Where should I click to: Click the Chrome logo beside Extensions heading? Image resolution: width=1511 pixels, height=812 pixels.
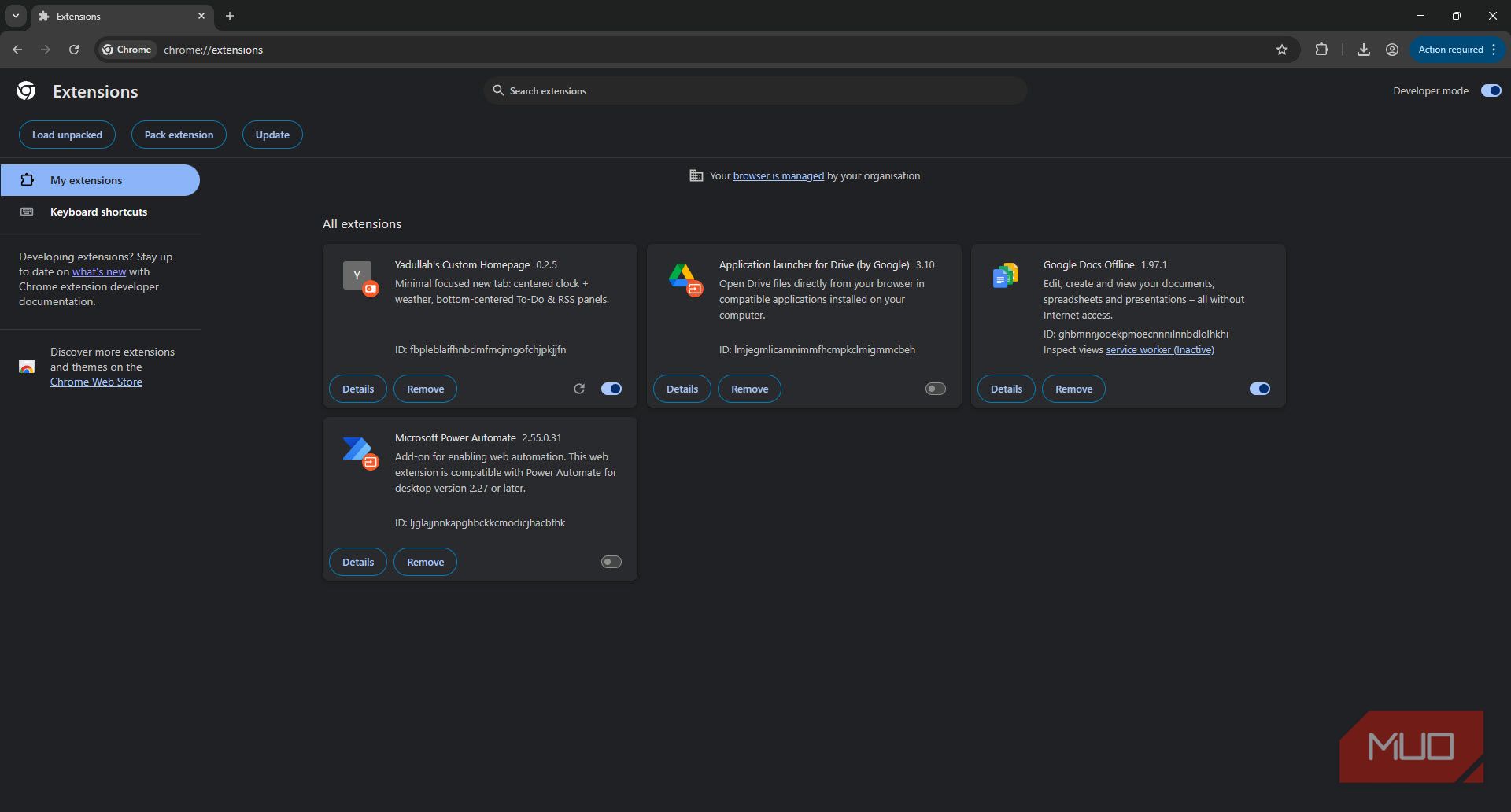tap(26, 91)
